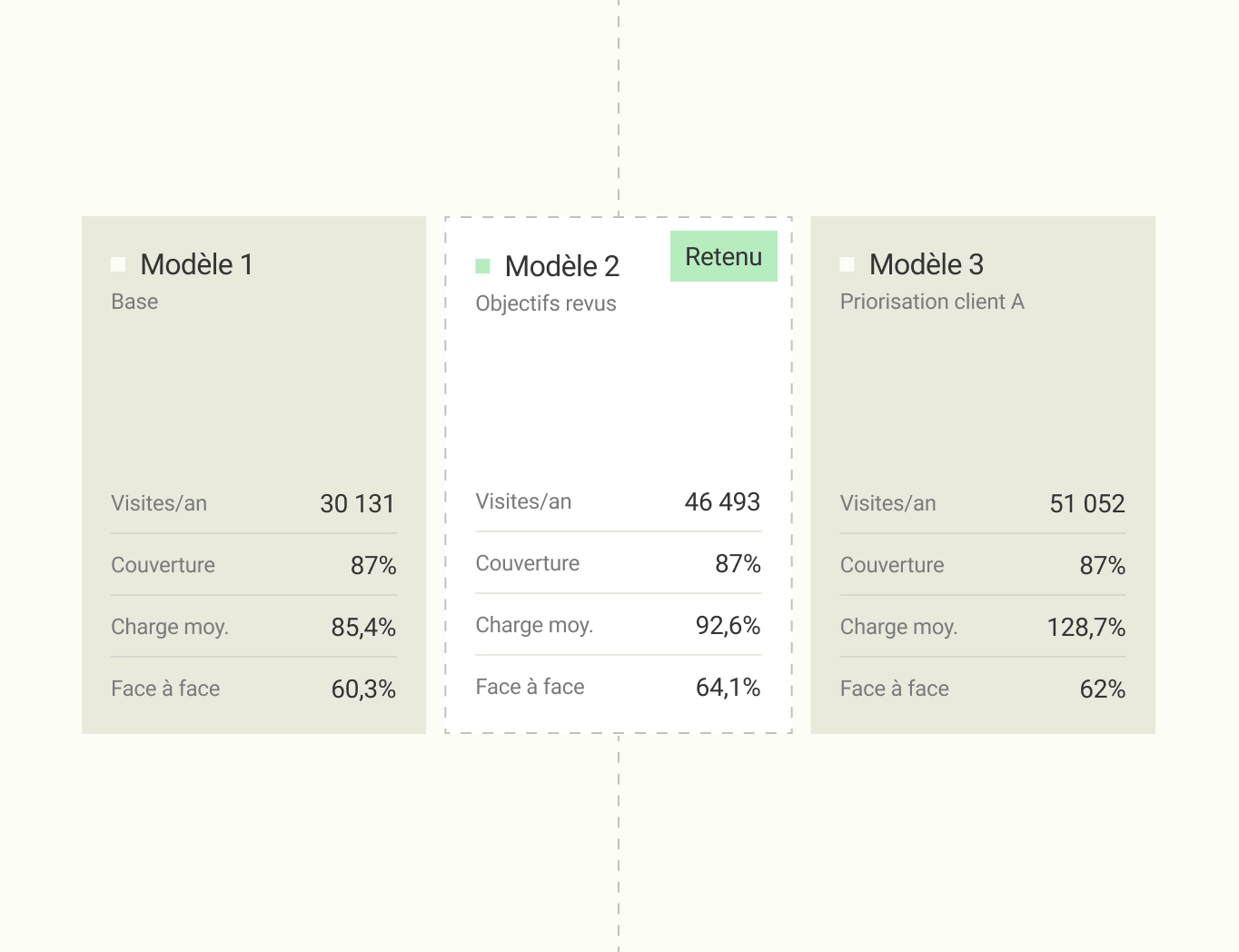
Task: Click Charge moy. value 128,7%
Action: click(x=1086, y=627)
